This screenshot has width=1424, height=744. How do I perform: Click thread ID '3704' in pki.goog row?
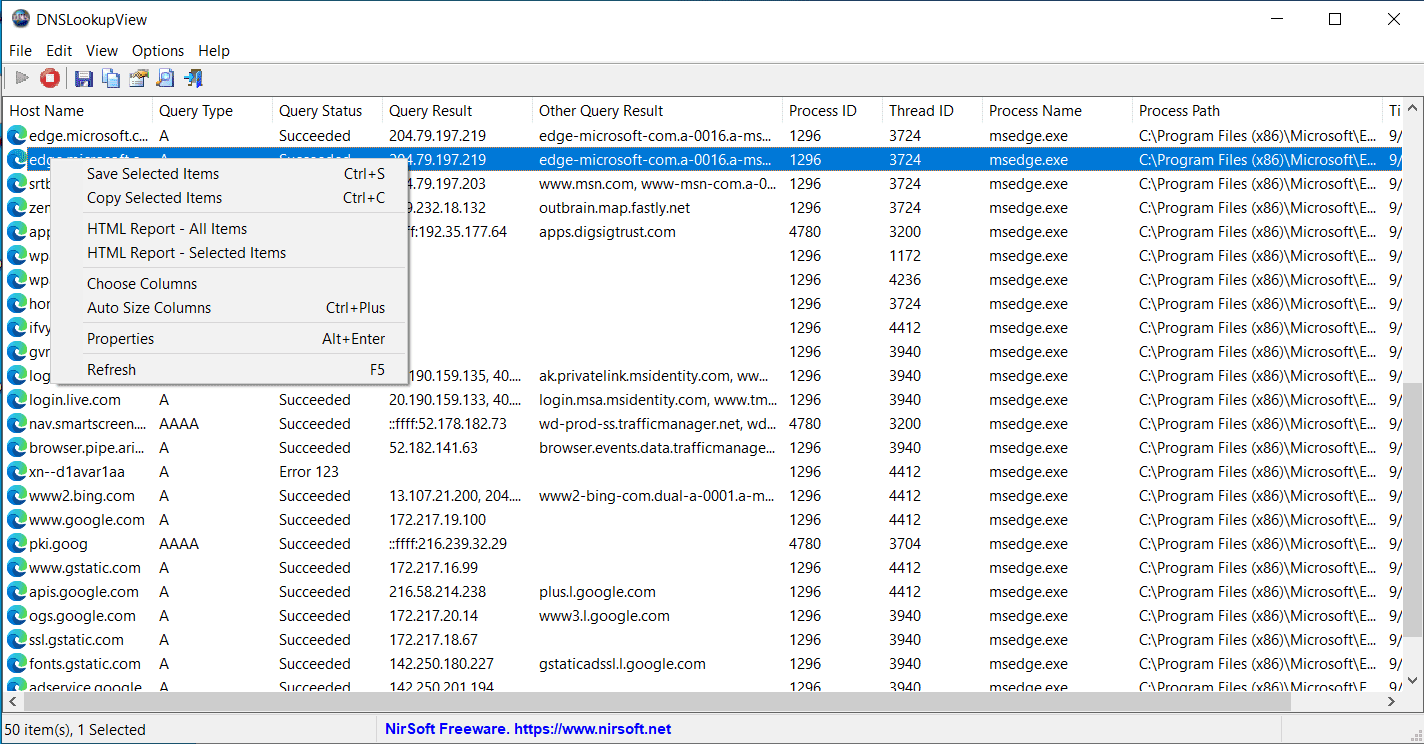(905, 544)
